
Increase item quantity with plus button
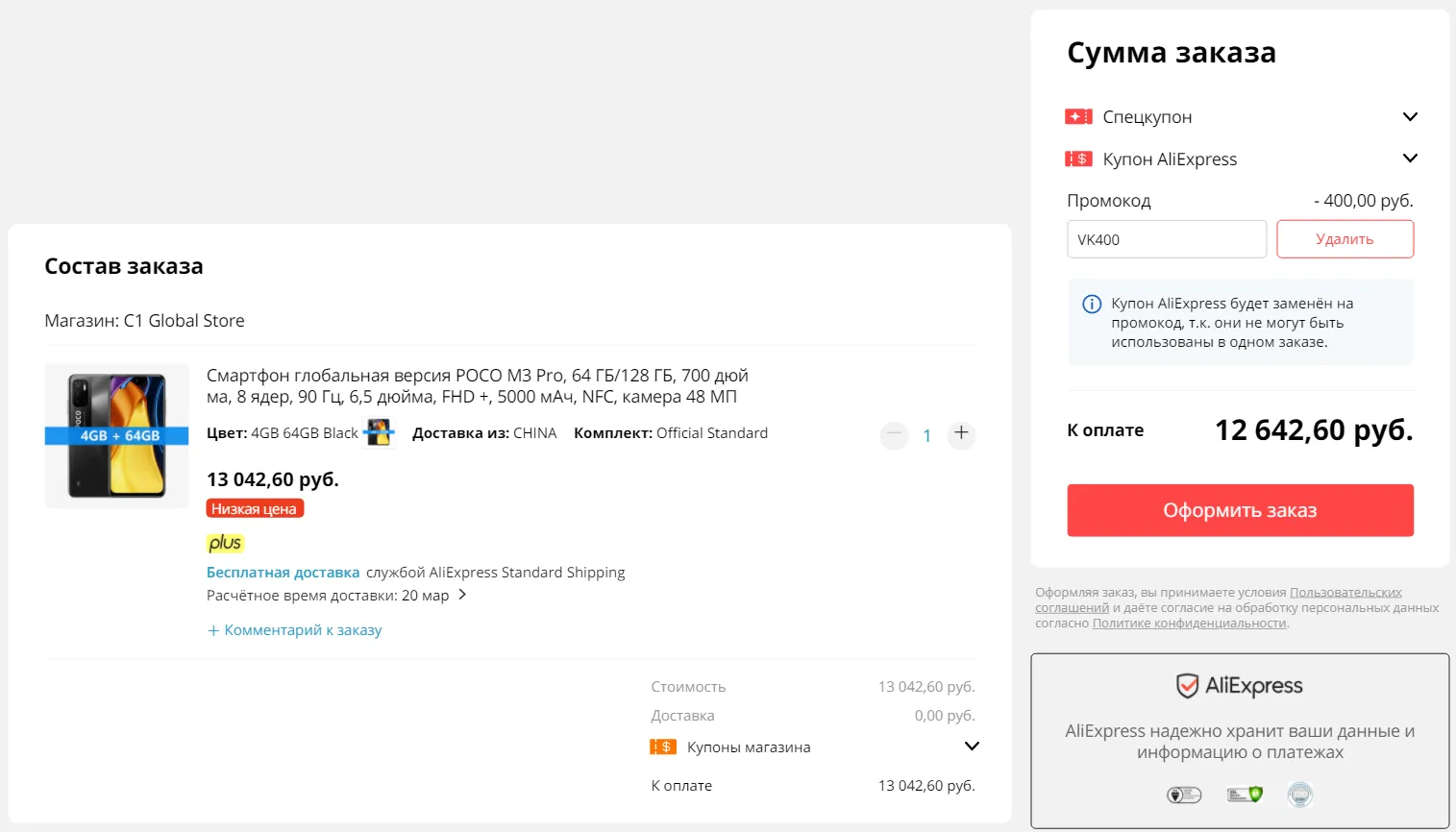click(961, 434)
